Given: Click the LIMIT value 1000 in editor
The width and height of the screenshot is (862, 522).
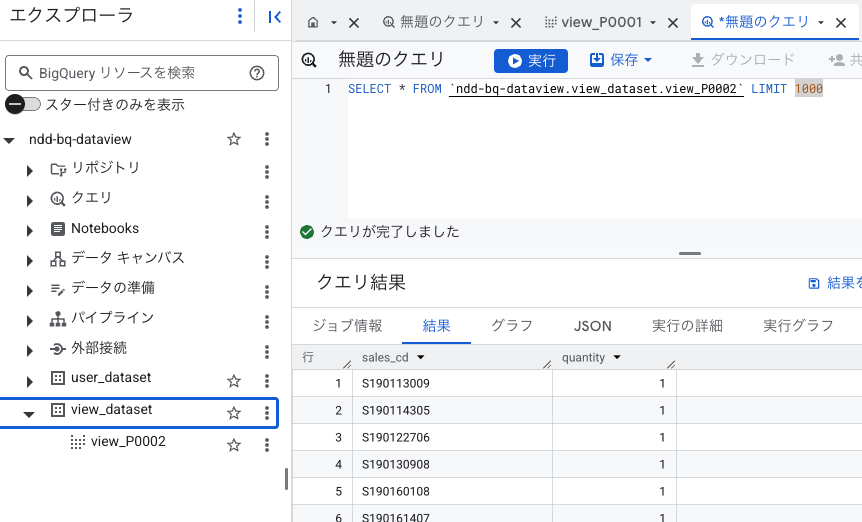Looking at the screenshot, I should pyautogui.click(x=809, y=89).
